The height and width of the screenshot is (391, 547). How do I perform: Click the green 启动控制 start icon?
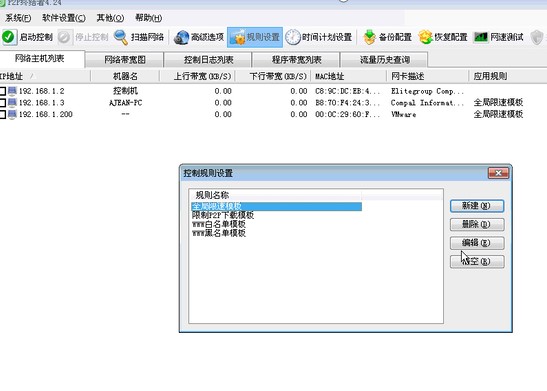[9, 37]
